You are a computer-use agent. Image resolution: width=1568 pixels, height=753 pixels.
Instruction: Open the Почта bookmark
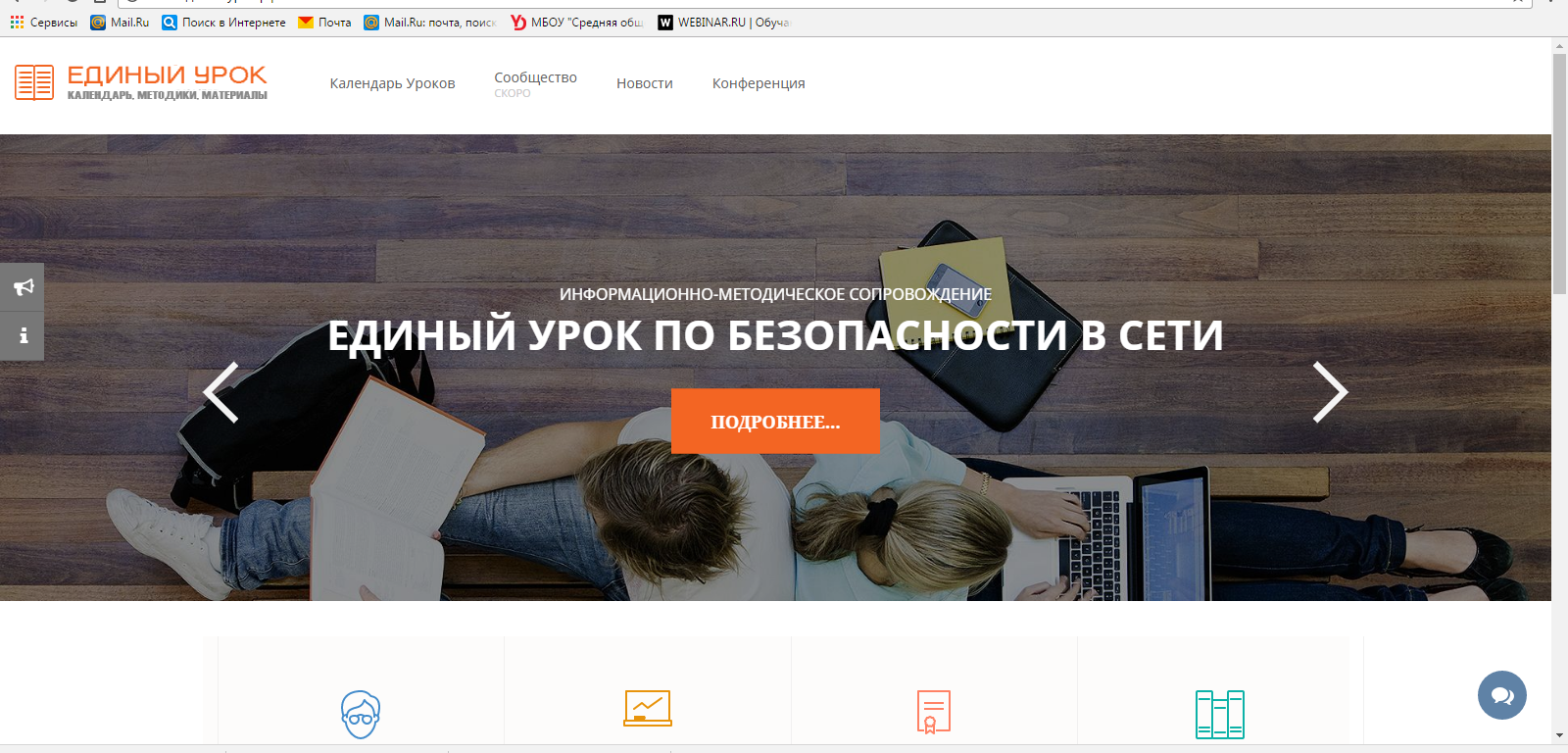click(x=324, y=23)
